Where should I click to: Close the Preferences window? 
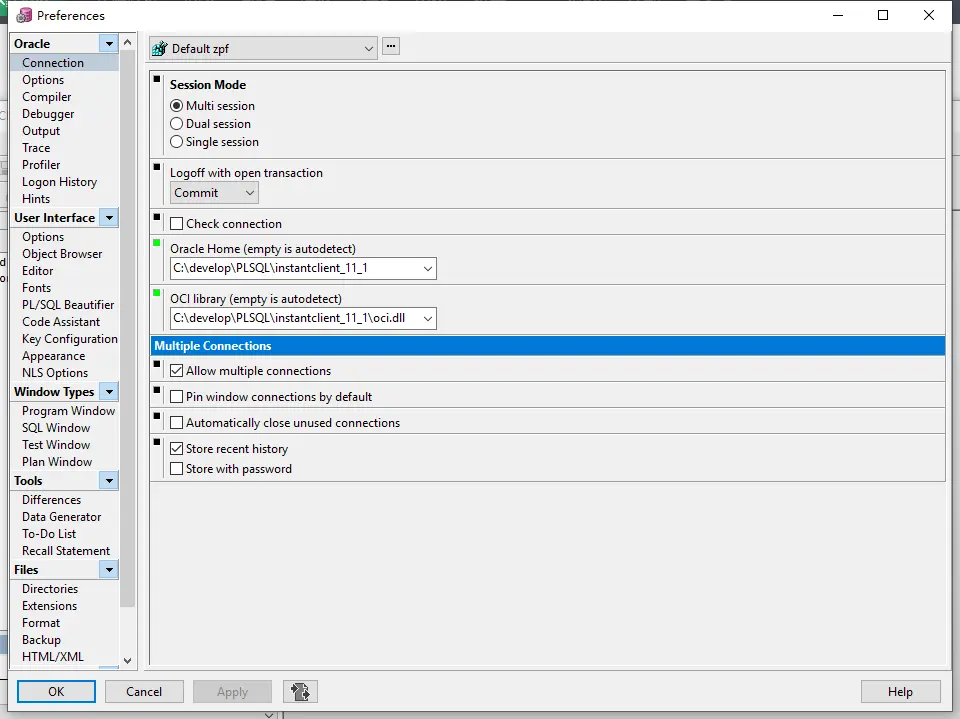coord(929,15)
